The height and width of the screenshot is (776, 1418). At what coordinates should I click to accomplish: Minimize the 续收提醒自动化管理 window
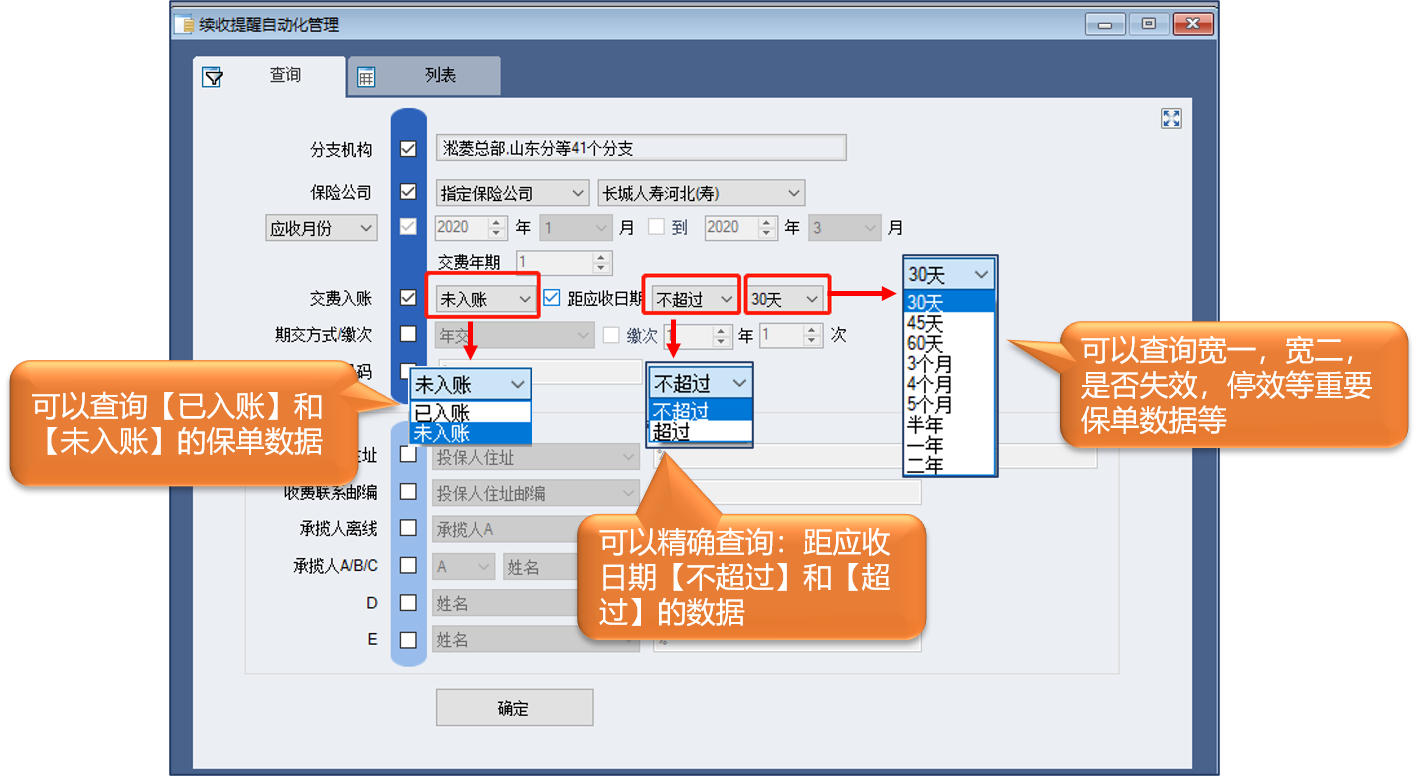pos(1105,24)
